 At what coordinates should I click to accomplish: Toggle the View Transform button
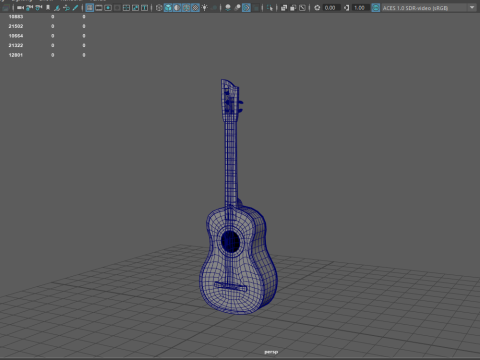(376, 7)
